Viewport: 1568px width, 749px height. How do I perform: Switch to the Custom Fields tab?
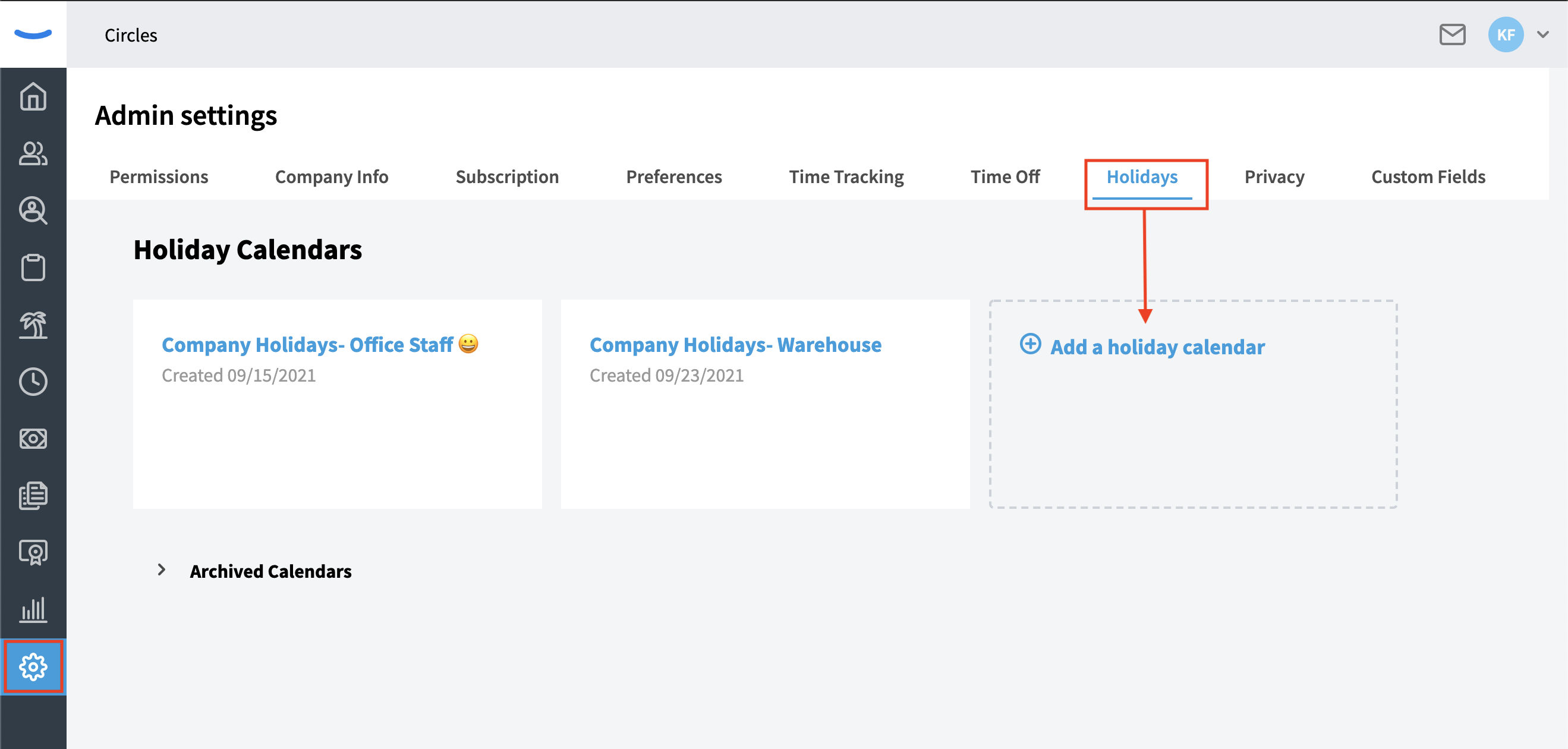pos(1428,177)
